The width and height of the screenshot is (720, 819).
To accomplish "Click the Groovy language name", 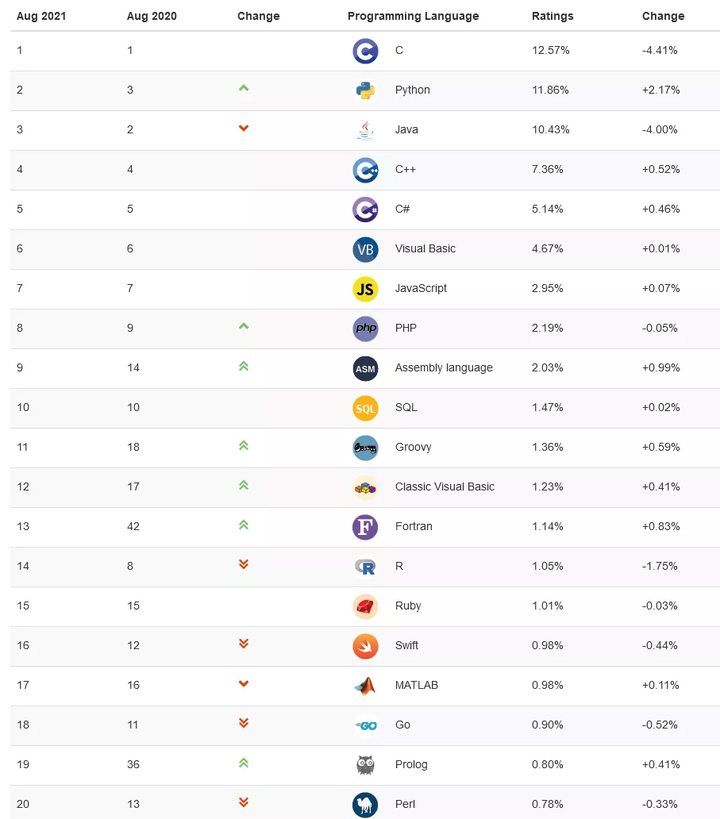I will [x=413, y=447].
